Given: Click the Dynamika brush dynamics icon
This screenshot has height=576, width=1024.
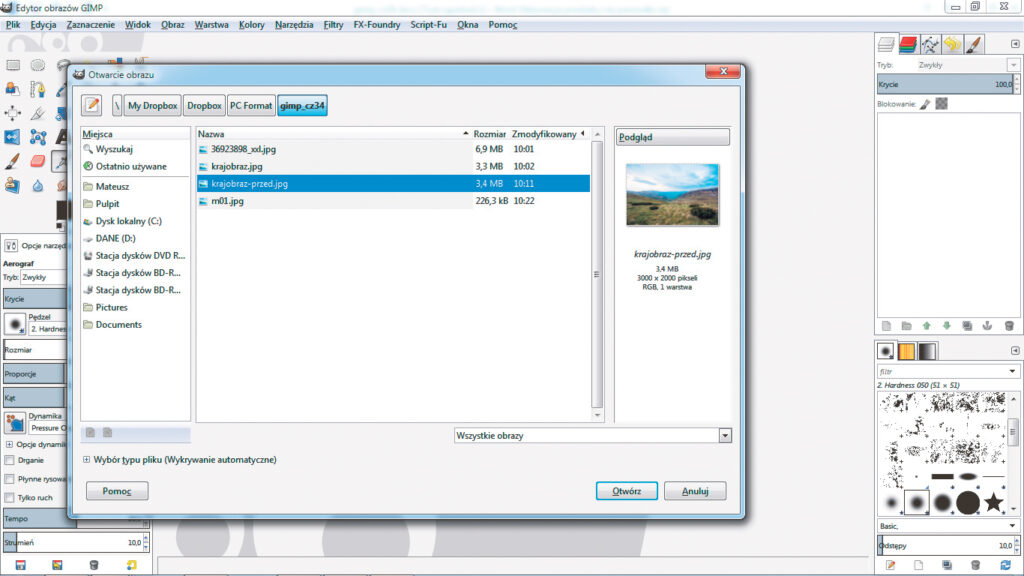Looking at the screenshot, I should [15, 421].
